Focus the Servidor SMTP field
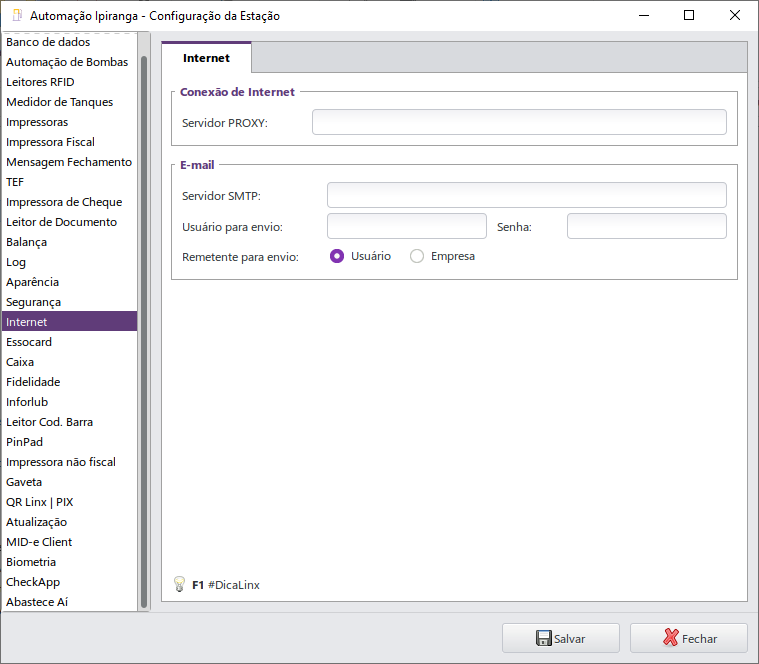Viewport: 759px width, 664px height. click(x=527, y=195)
